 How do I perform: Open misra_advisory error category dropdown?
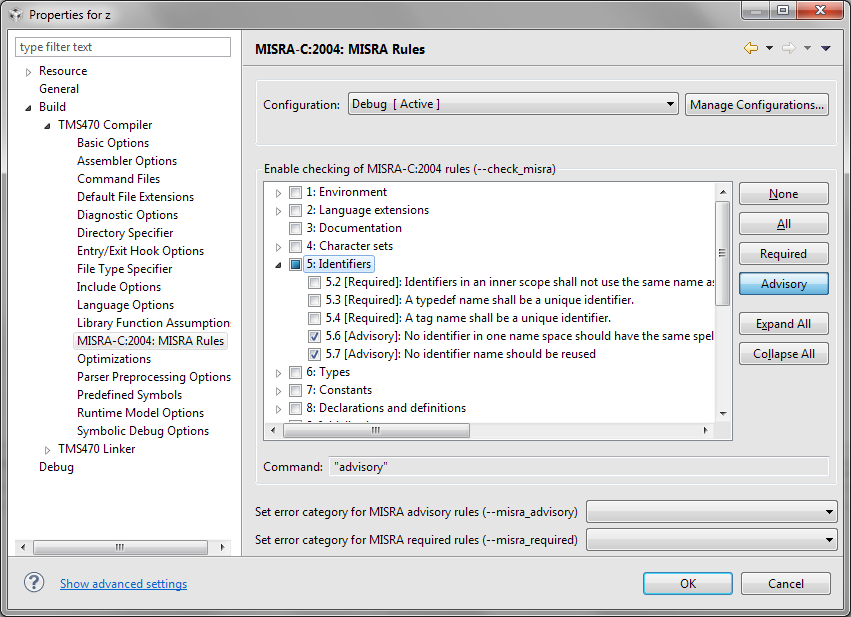pos(712,511)
